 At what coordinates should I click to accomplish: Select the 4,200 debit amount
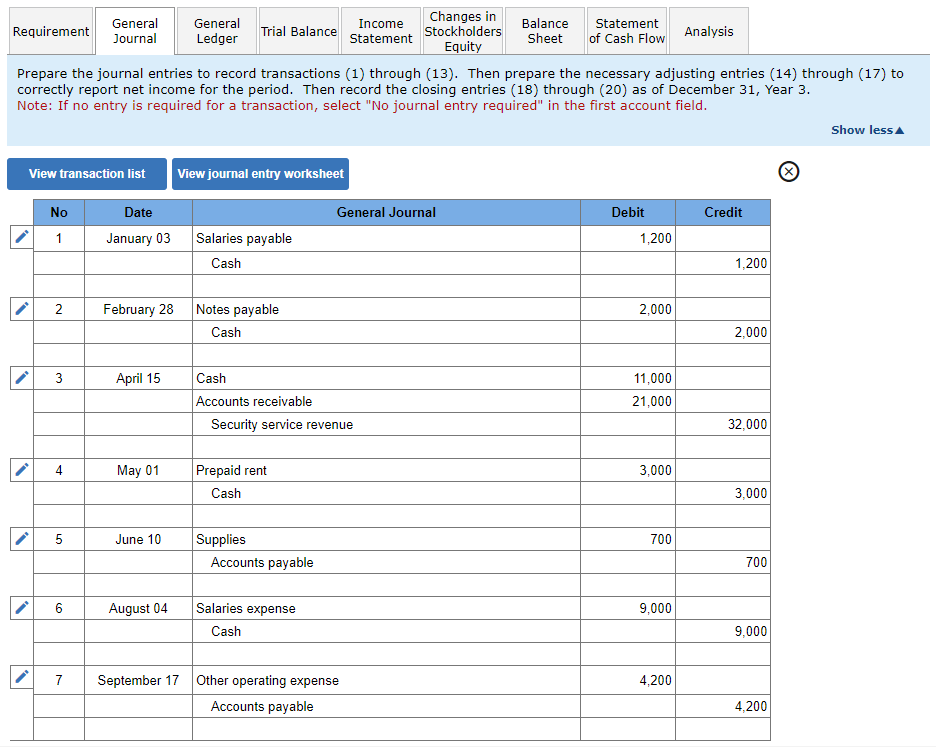tap(628, 680)
